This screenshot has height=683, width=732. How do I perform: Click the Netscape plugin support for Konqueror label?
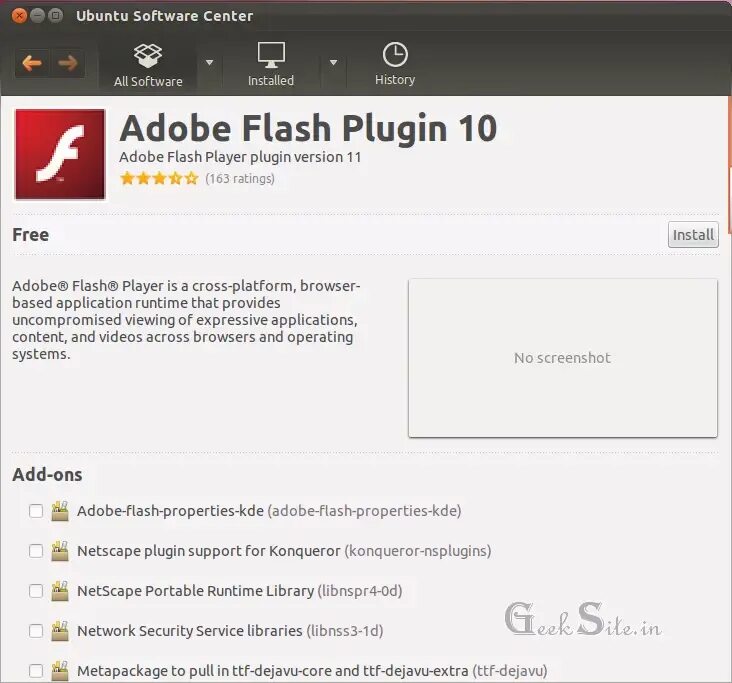click(x=209, y=551)
